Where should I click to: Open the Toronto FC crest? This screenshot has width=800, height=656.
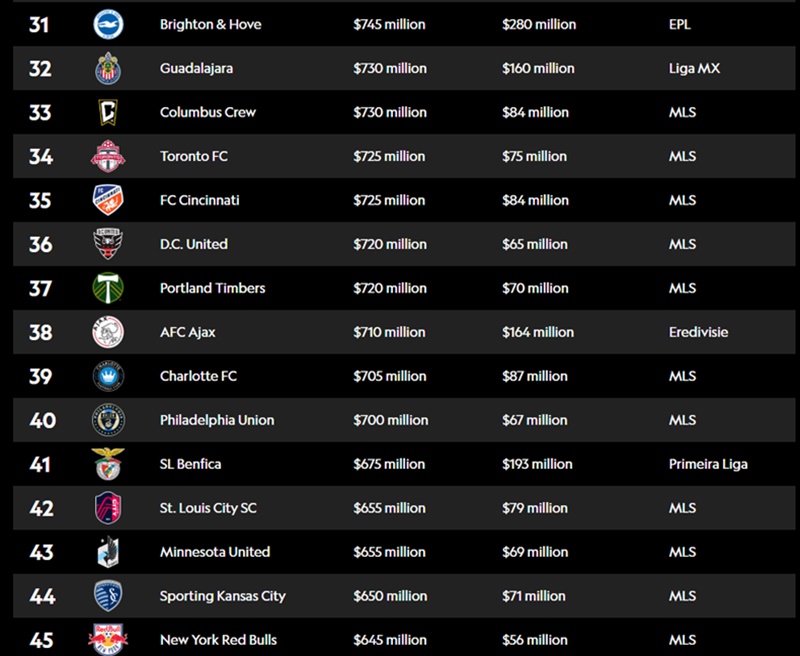pyautogui.click(x=108, y=156)
